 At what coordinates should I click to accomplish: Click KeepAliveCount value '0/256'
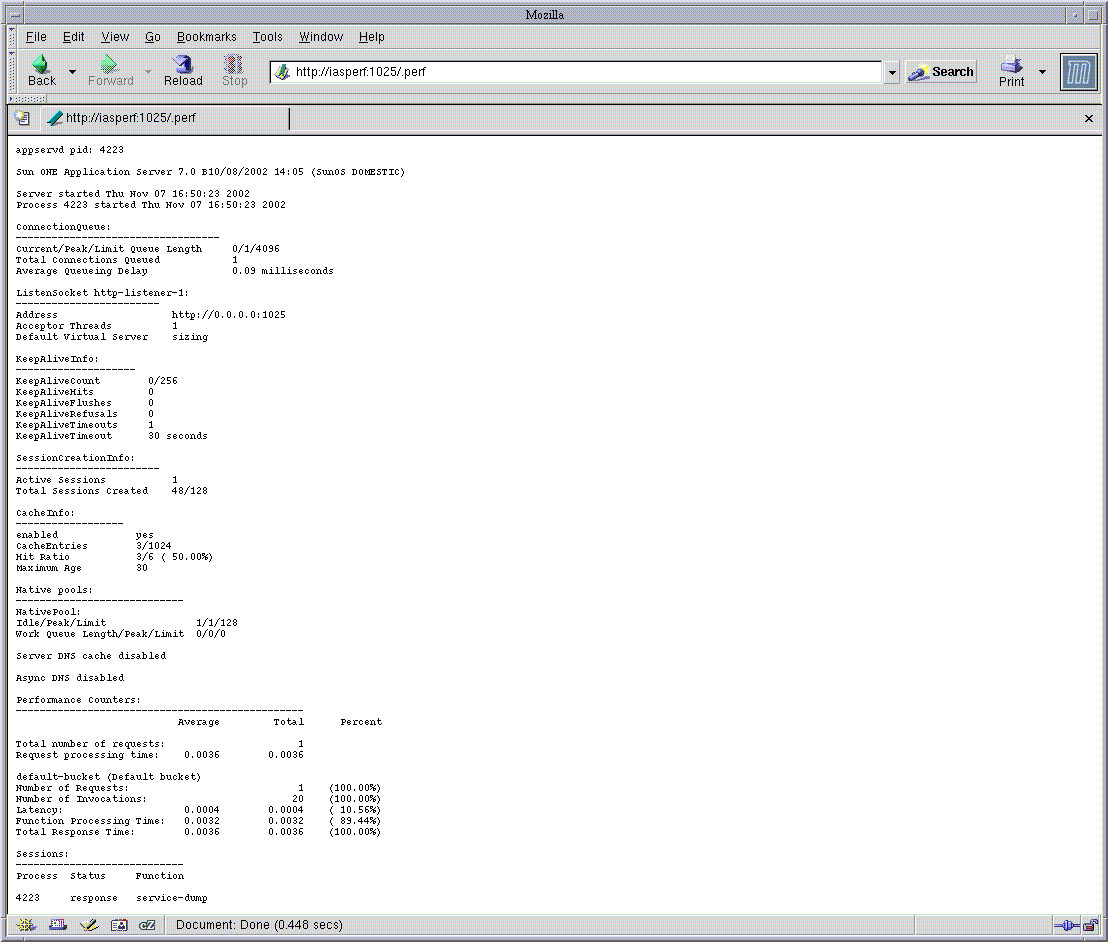pyautogui.click(x=163, y=381)
